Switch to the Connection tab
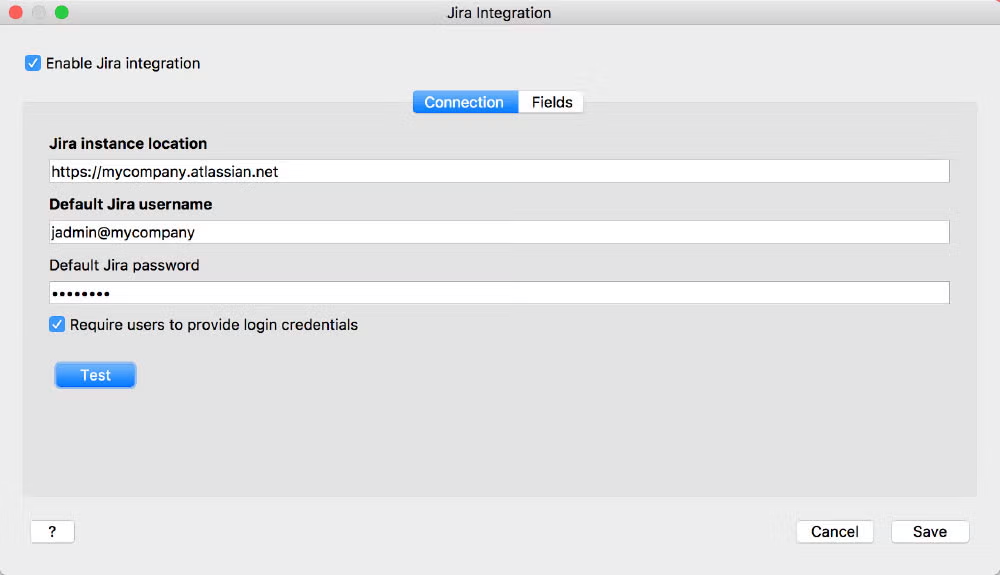Screen dimensions: 1000x575 click(x=465, y=102)
